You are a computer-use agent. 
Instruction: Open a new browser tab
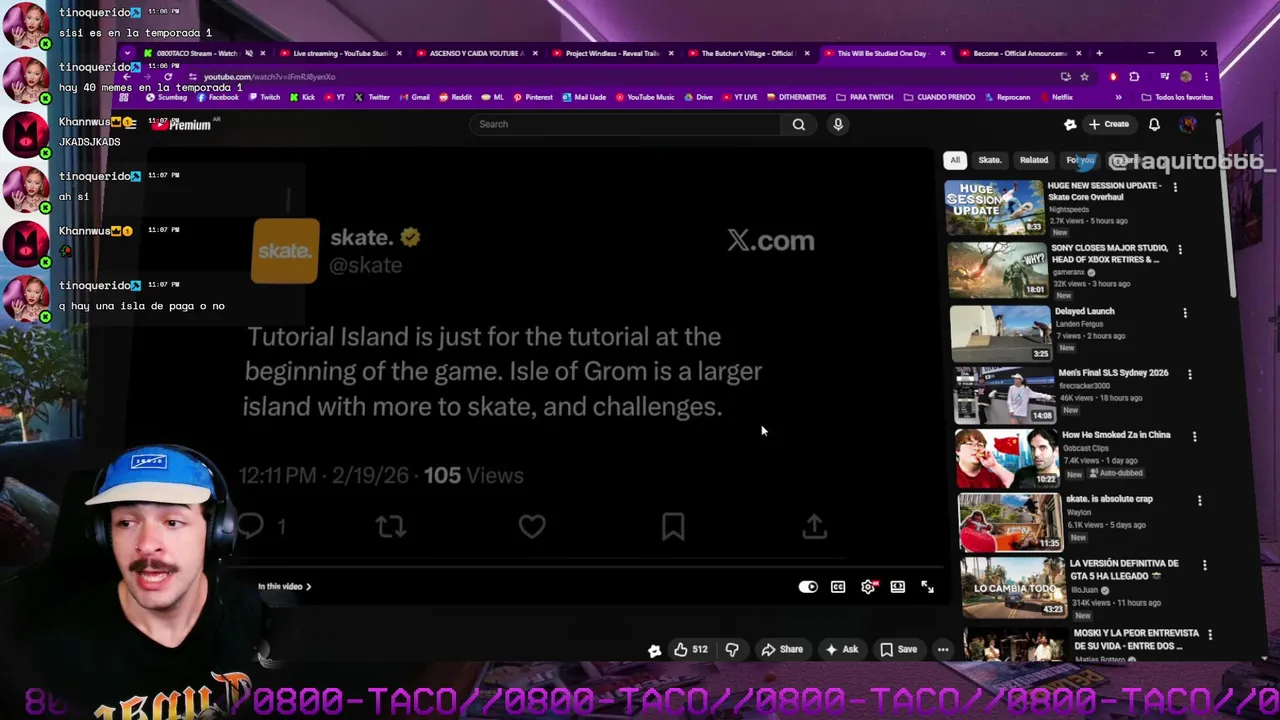point(1099,53)
